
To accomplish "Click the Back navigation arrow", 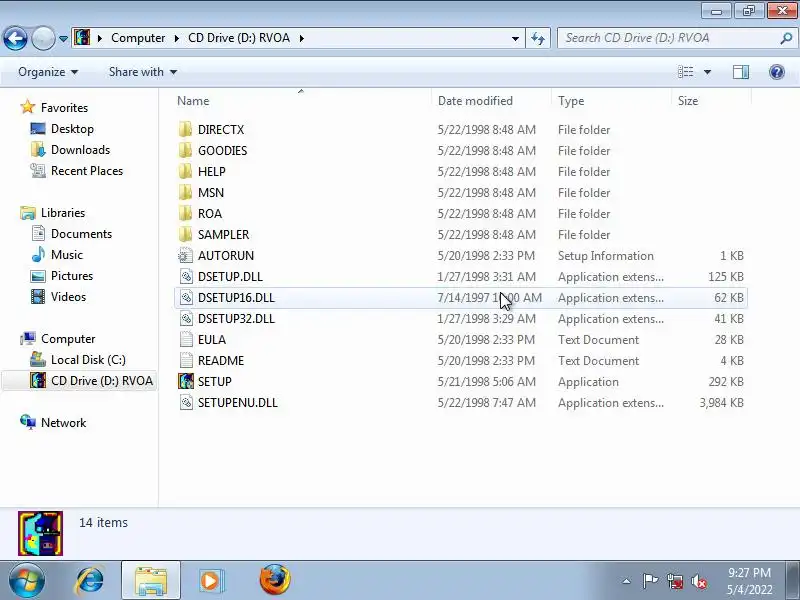I will click(x=15, y=38).
